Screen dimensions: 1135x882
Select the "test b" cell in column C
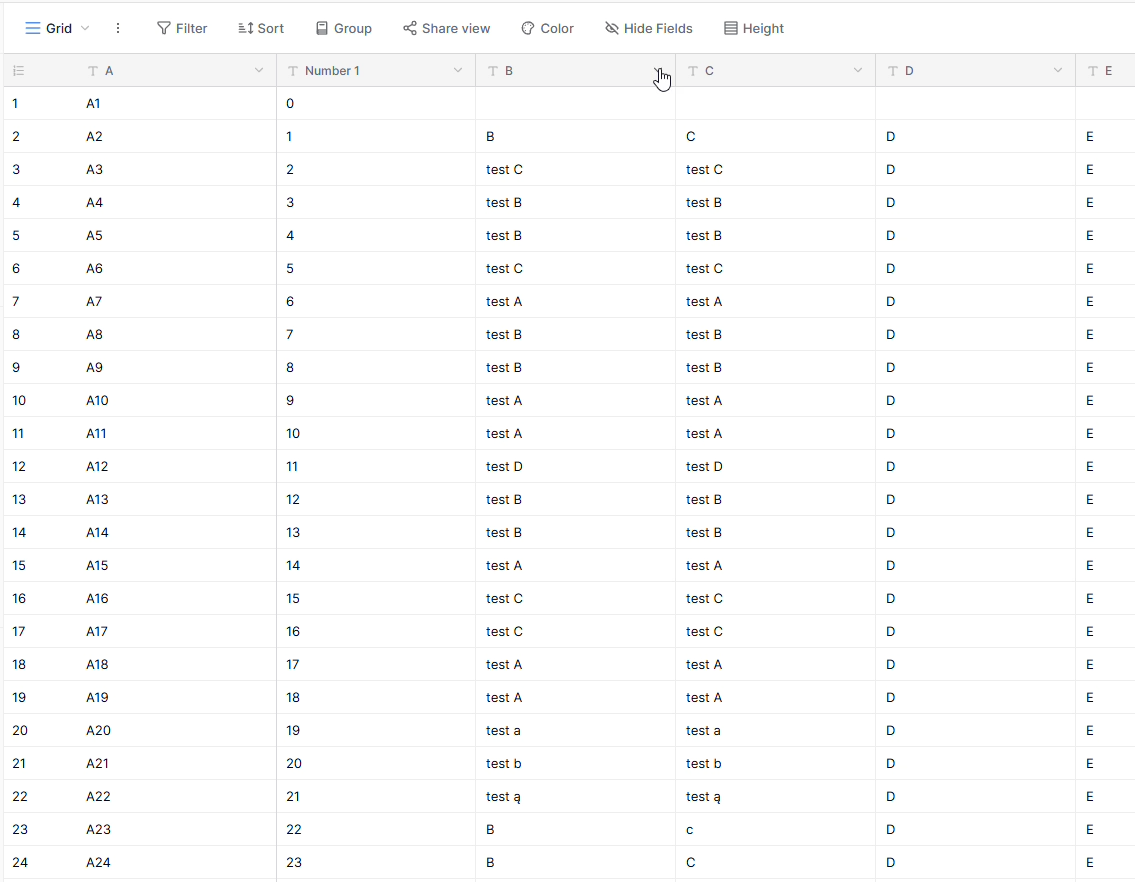(x=775, y=764)
